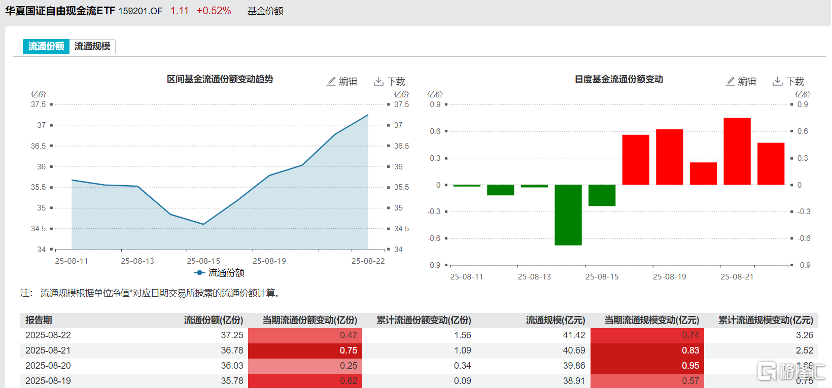Click the 1.56 cumulative share cell
Viewport: 832px width, 388px height.
[463, 335]
